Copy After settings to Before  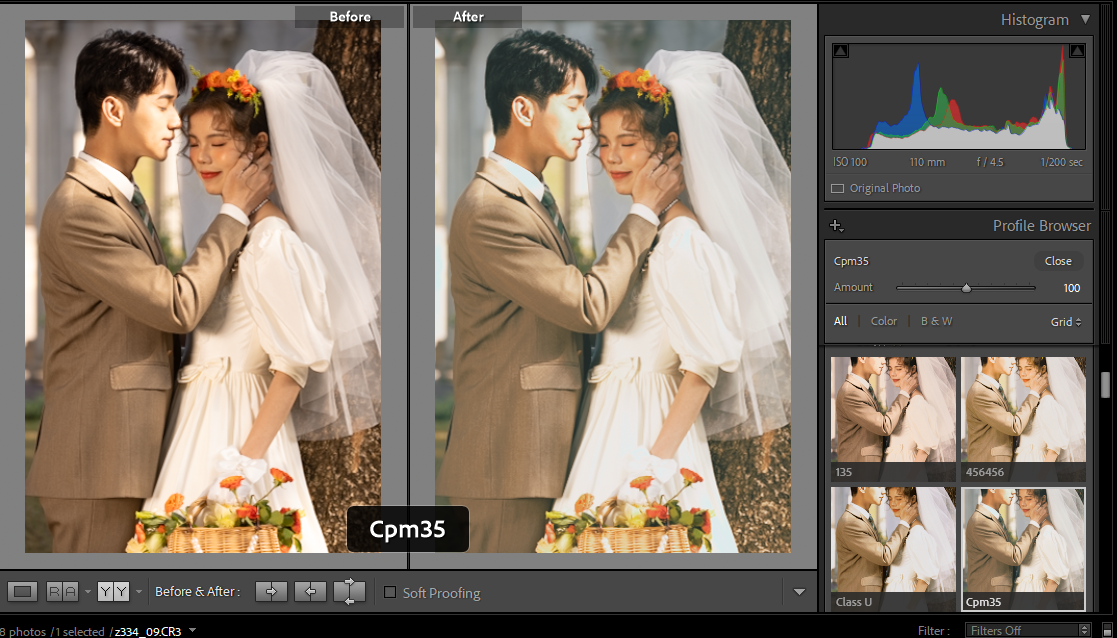tap(309, 592)
